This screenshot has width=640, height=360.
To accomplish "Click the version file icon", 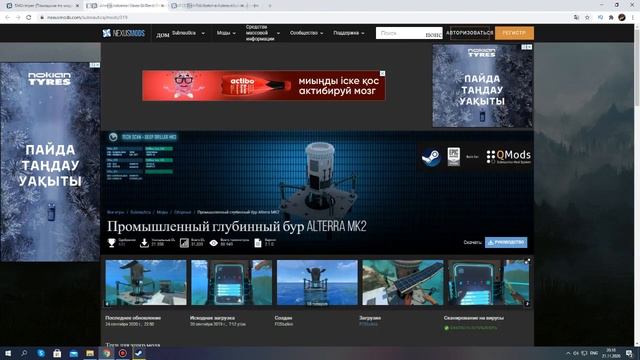I will tap(258, 243).
